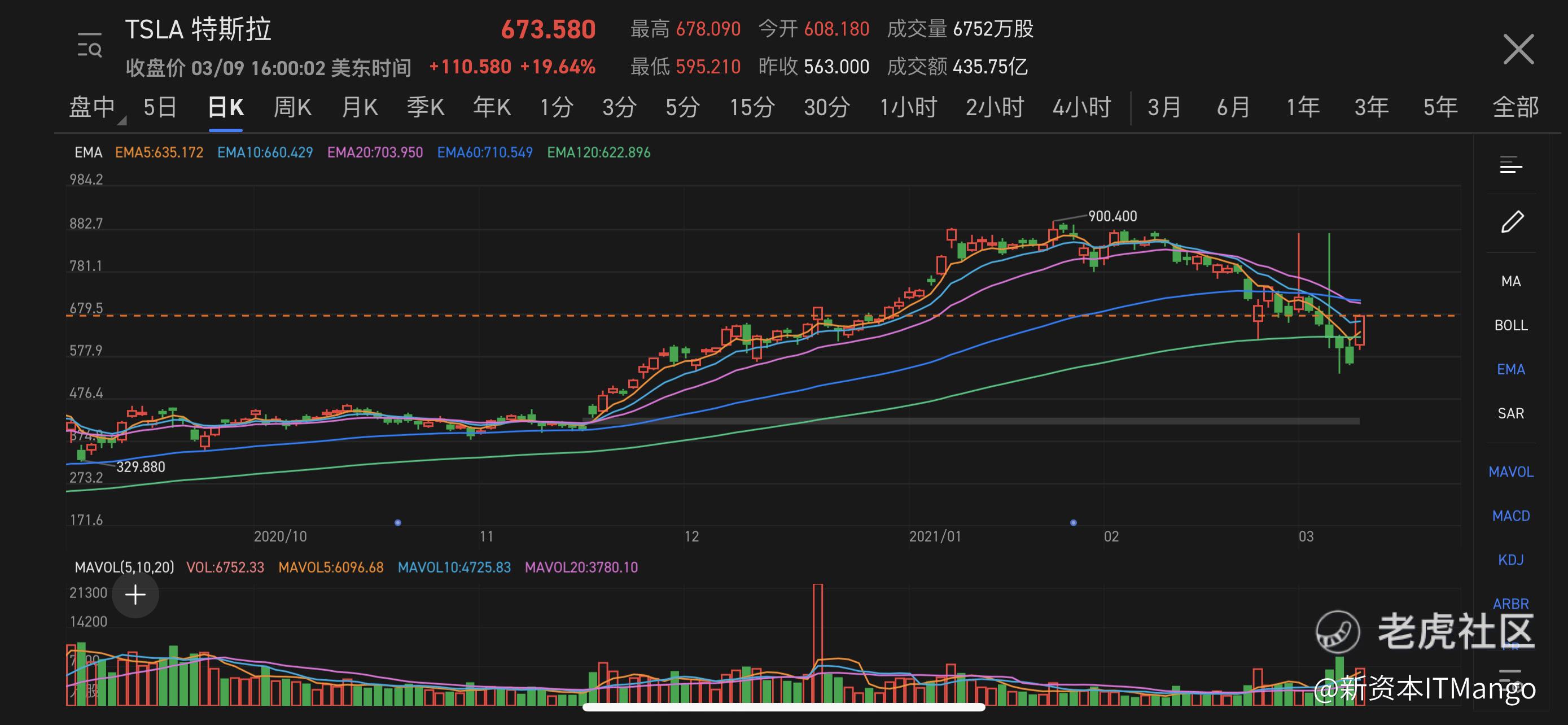
Task: Click the blue event dot near October
Action: [397, 523]
